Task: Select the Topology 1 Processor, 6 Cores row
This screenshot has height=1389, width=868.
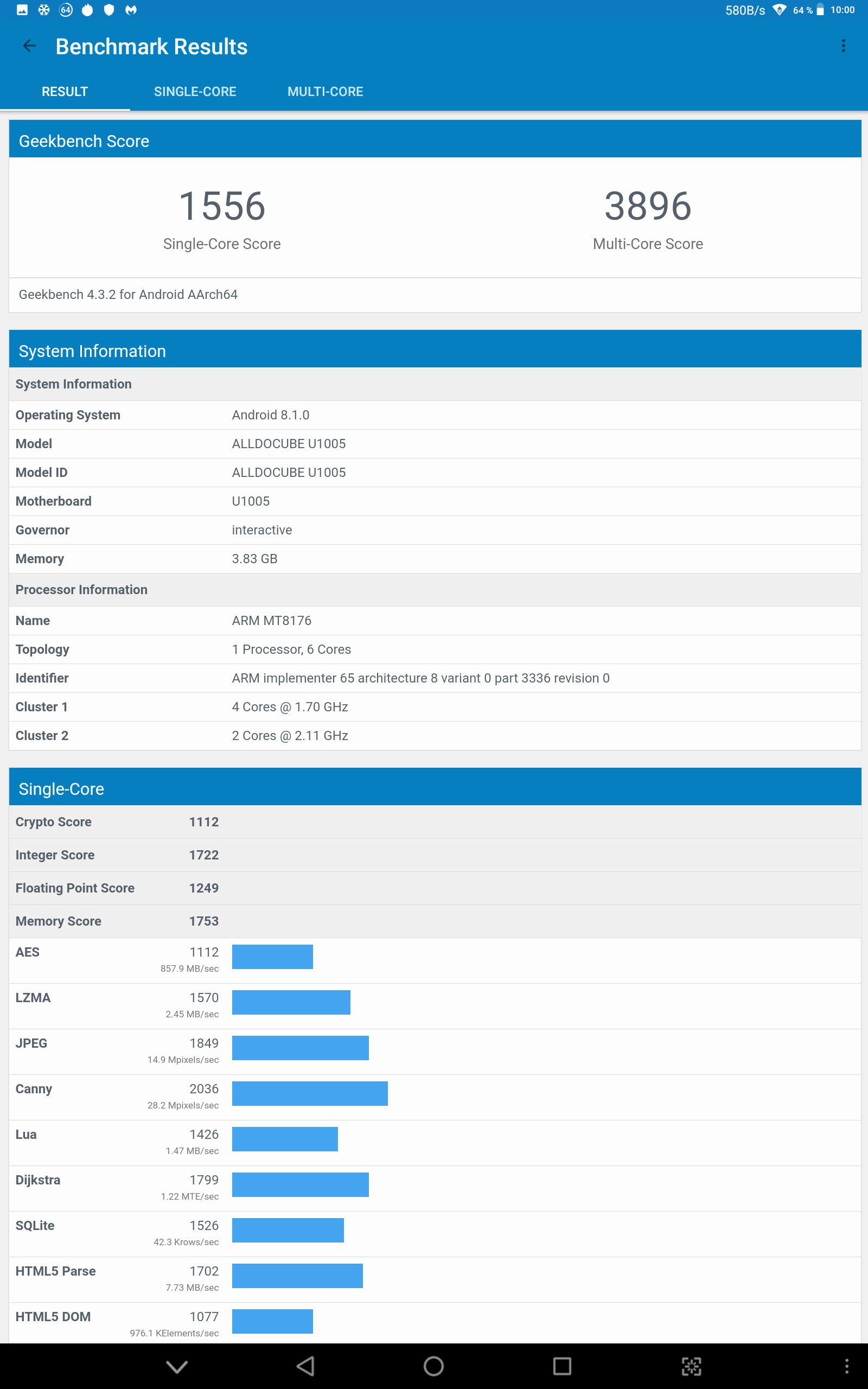Action: [x=435, y=649]
